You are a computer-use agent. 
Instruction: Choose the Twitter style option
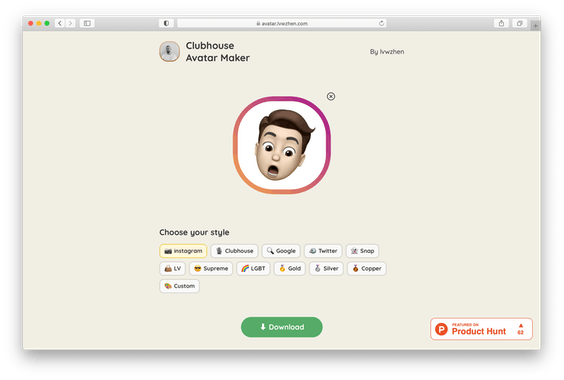point(323,251)
